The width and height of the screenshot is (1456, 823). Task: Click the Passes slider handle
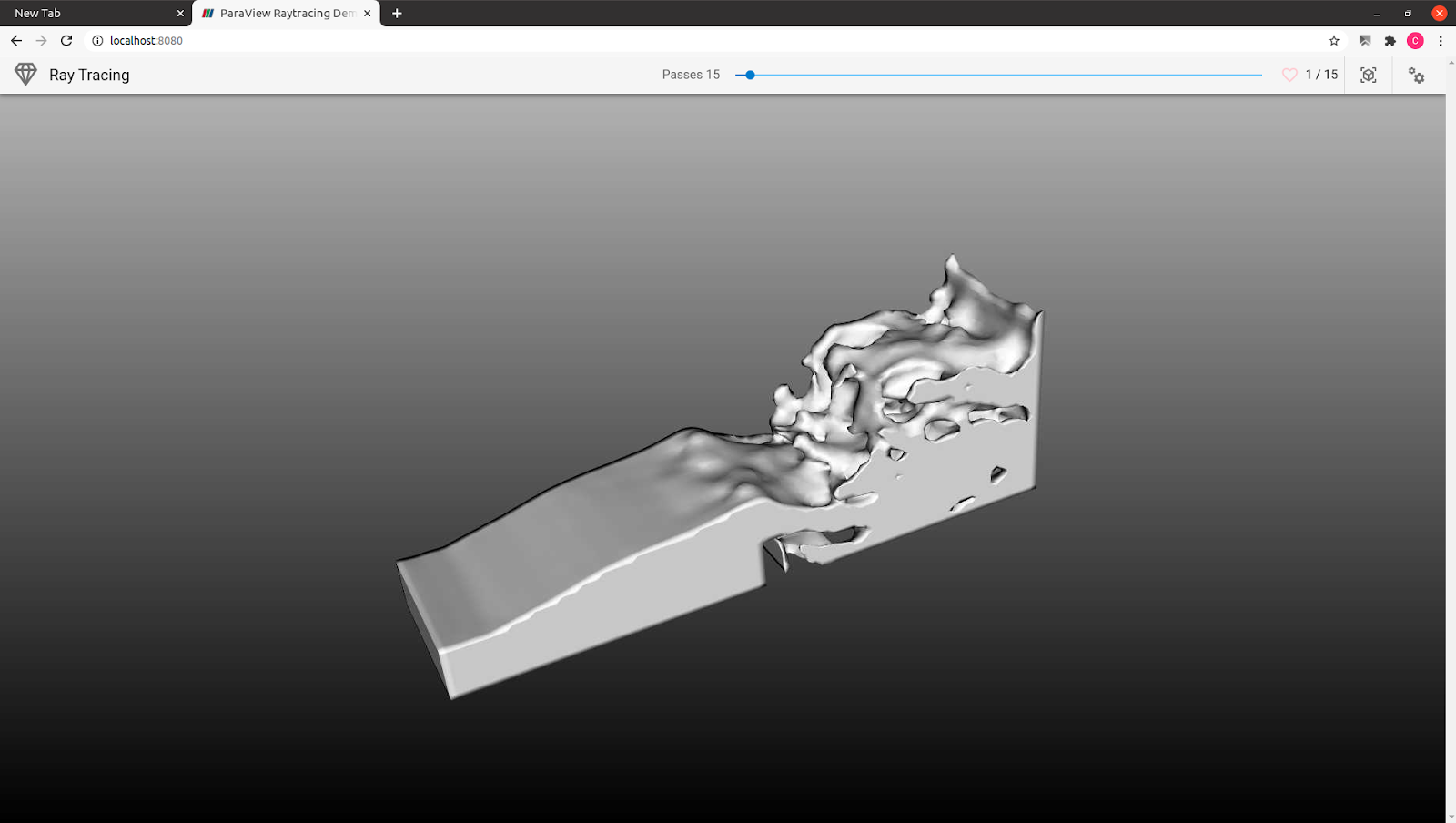750,75
